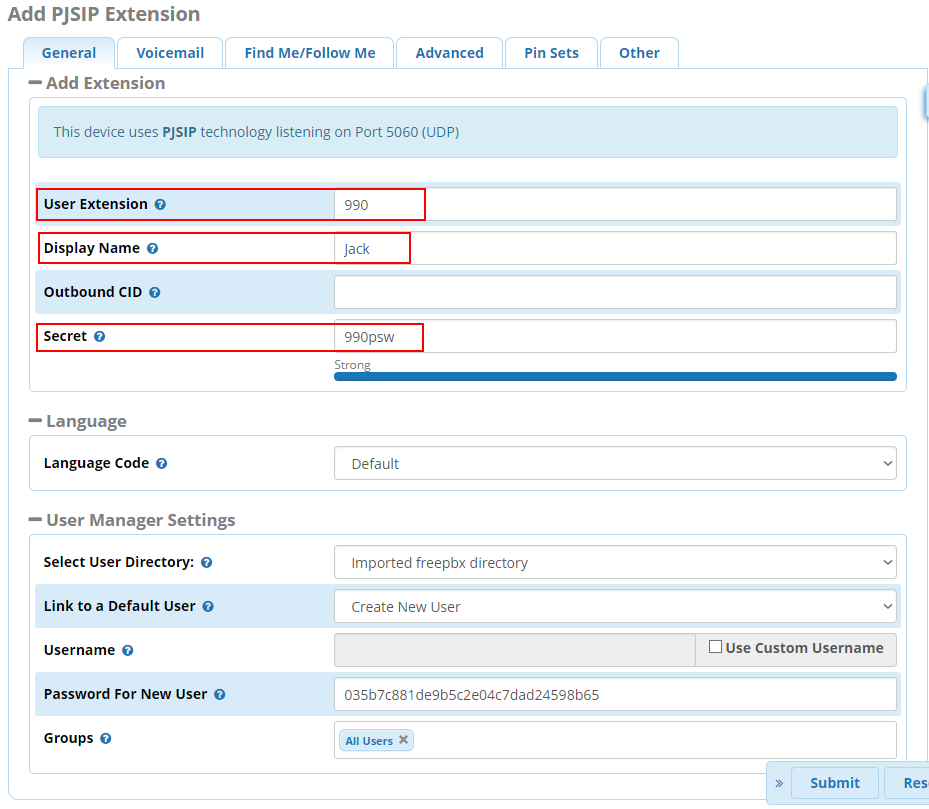Click help icon next to User Extension
Screen dimensions: 929x809
160,204
